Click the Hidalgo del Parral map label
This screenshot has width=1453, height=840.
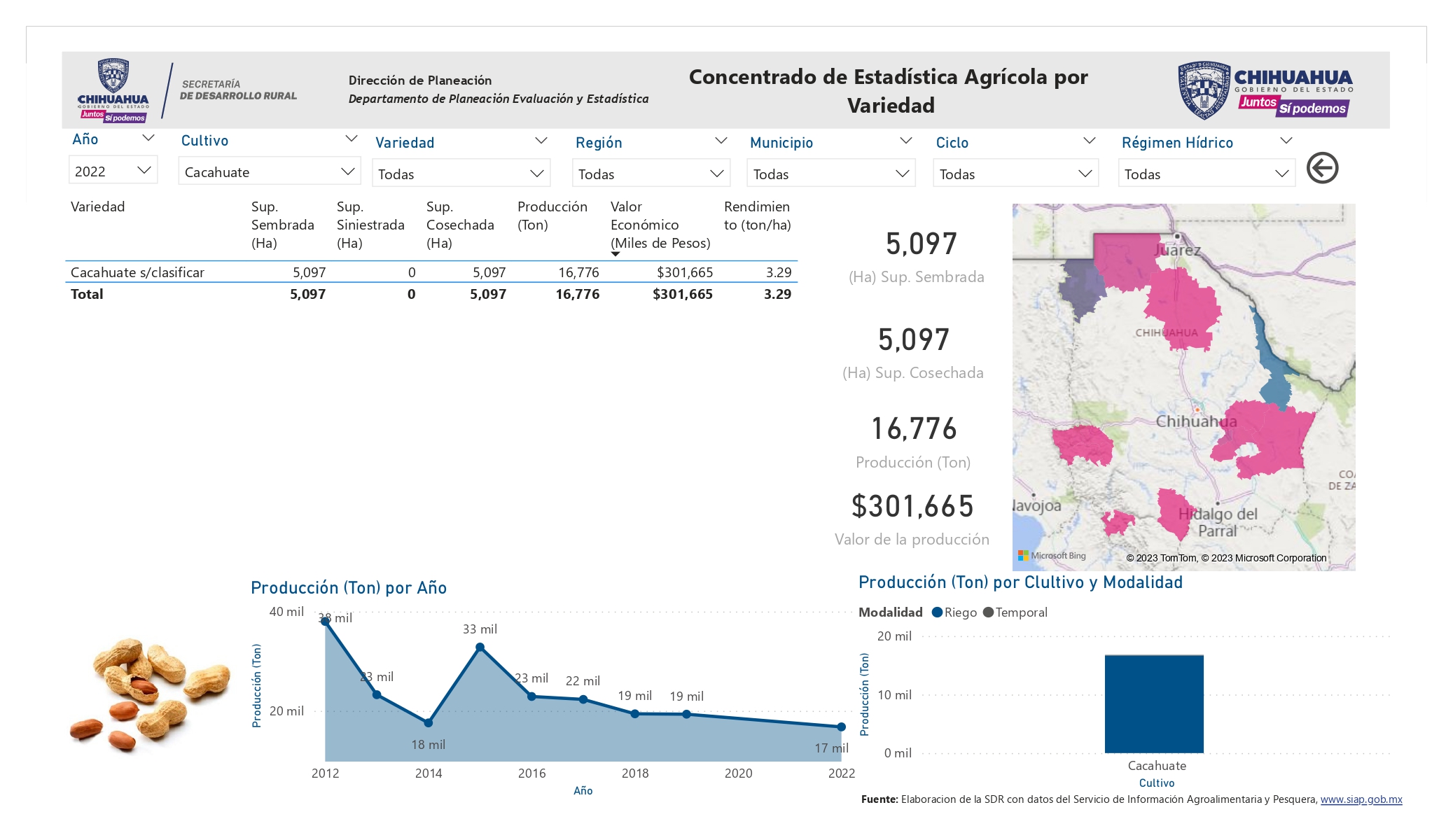pos(1218,522)
